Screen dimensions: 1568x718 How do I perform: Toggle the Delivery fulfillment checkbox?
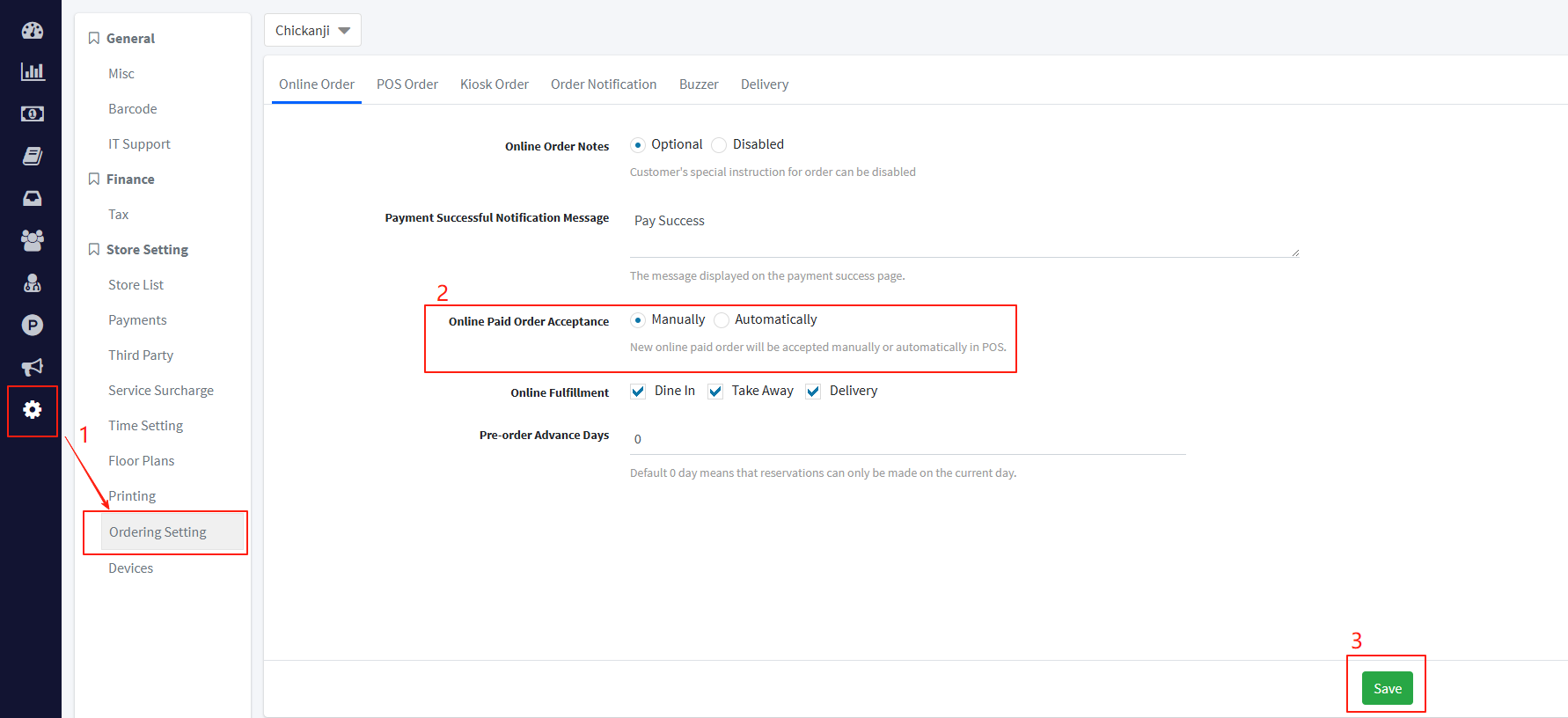tap(813, 392)
